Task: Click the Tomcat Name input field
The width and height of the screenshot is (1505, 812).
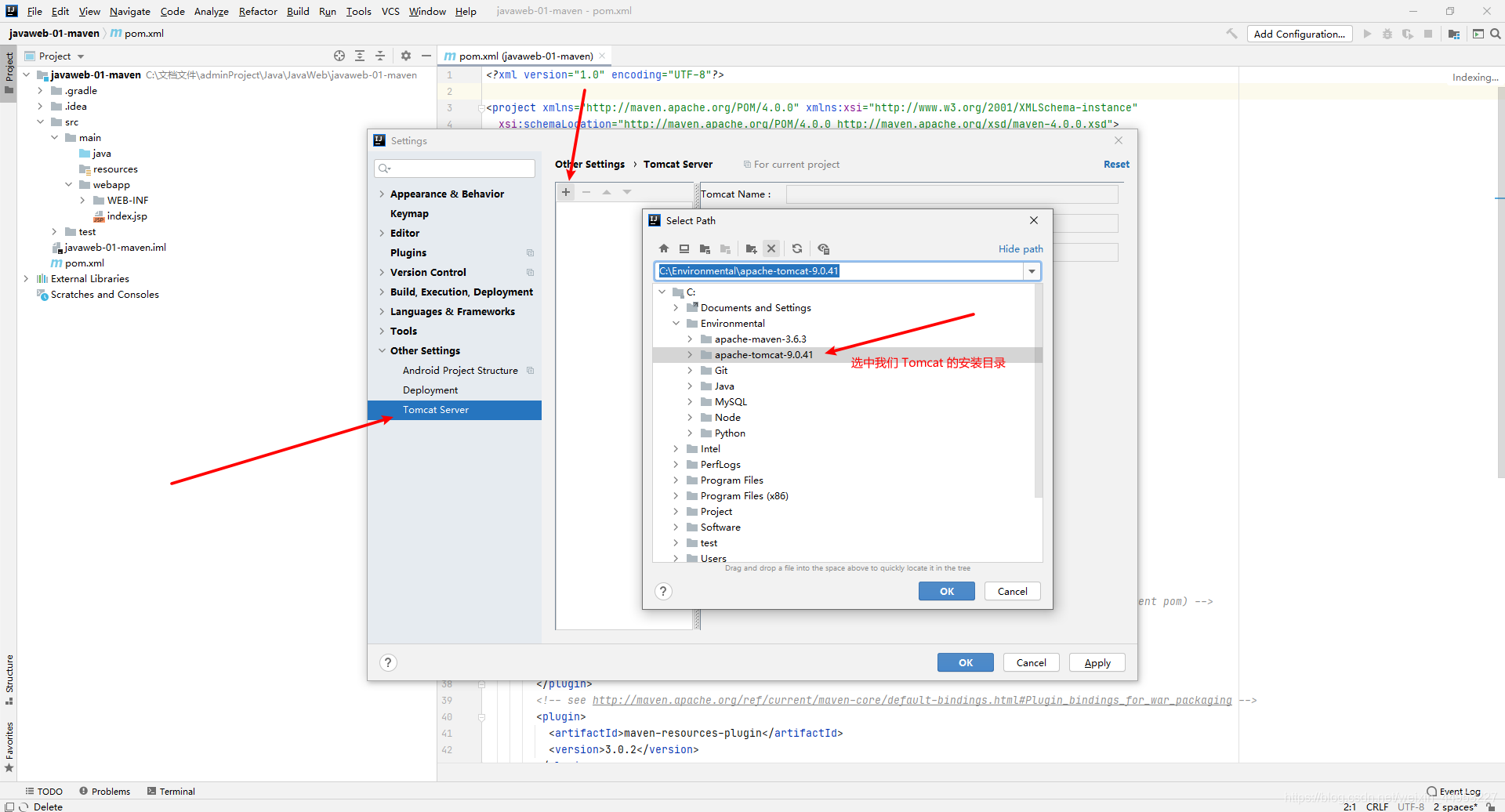Action: (952, 194)
